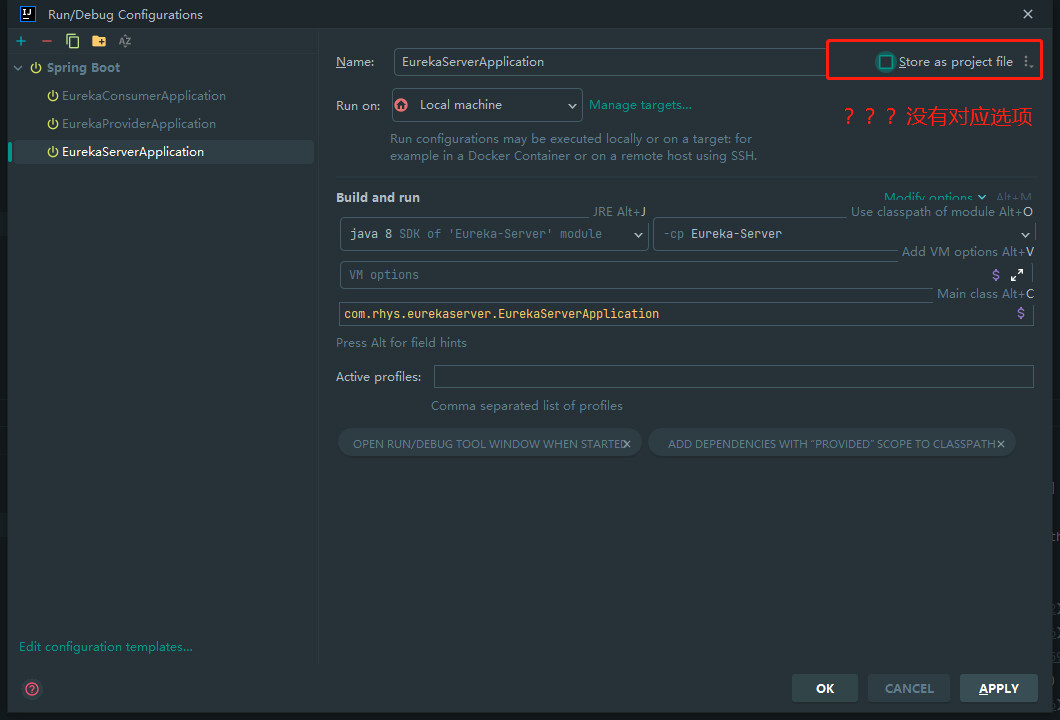Open the Manage targets link
The width and height of the screenshot is (1060, 720).
[x=640, y=105]
